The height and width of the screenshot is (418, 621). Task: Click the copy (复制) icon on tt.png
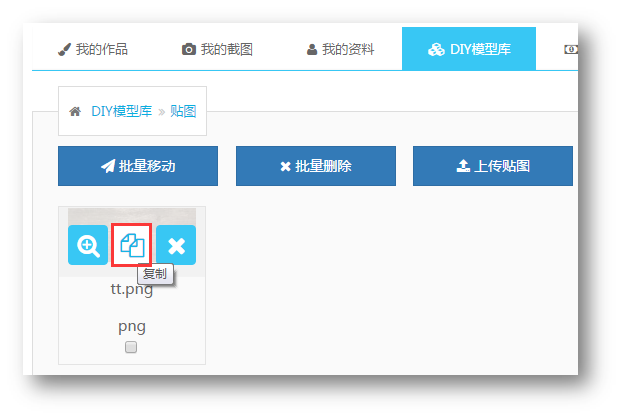(132, 245)
